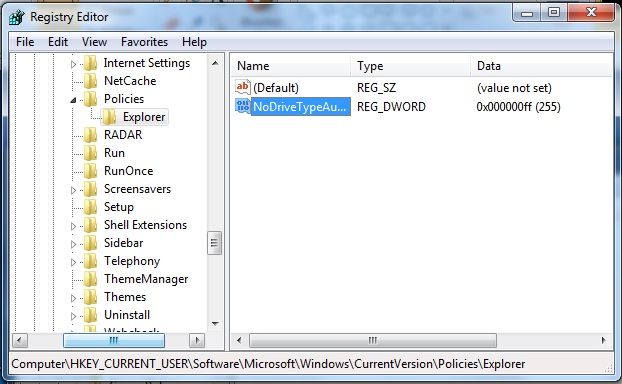622x384 pixels.
Task: Expand the Themes key
Action: click(73, 298)
